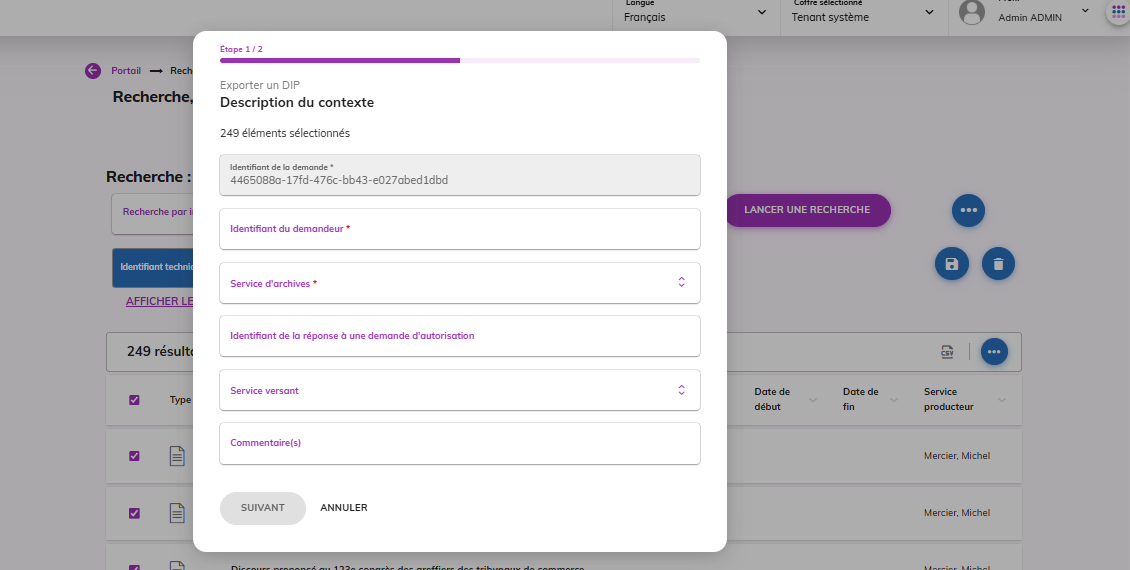Expand the Service d'archives dropdown
The image size is (1130, 570).
[x=460, y=283]
